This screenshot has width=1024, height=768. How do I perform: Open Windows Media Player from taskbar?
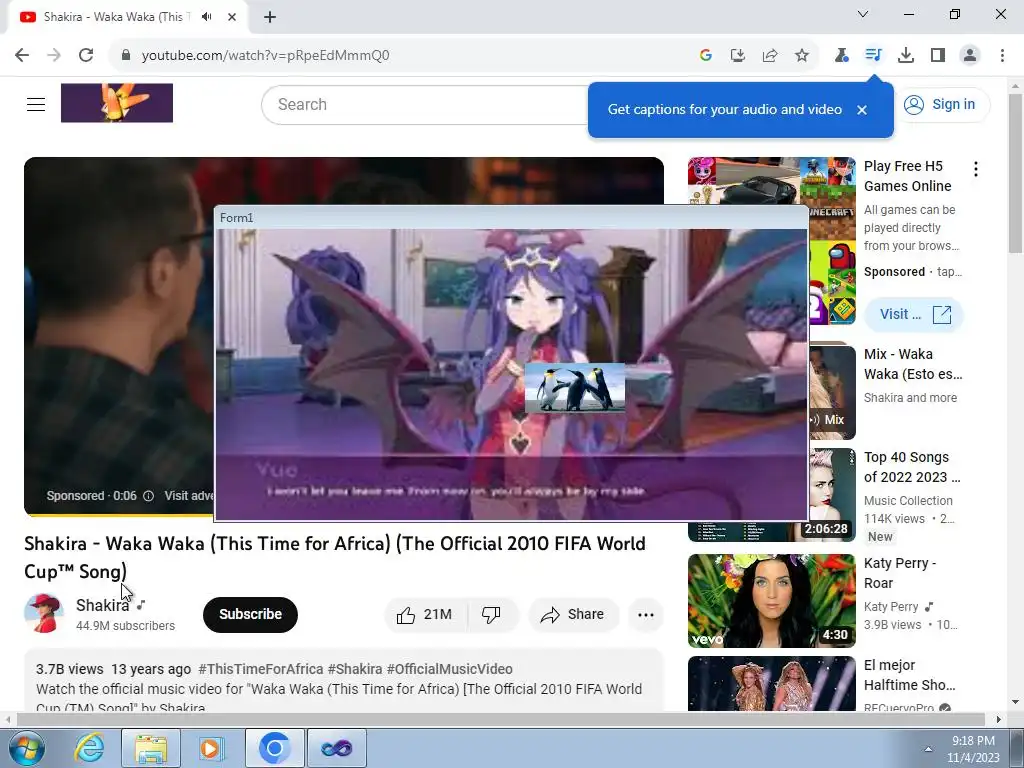210,748
